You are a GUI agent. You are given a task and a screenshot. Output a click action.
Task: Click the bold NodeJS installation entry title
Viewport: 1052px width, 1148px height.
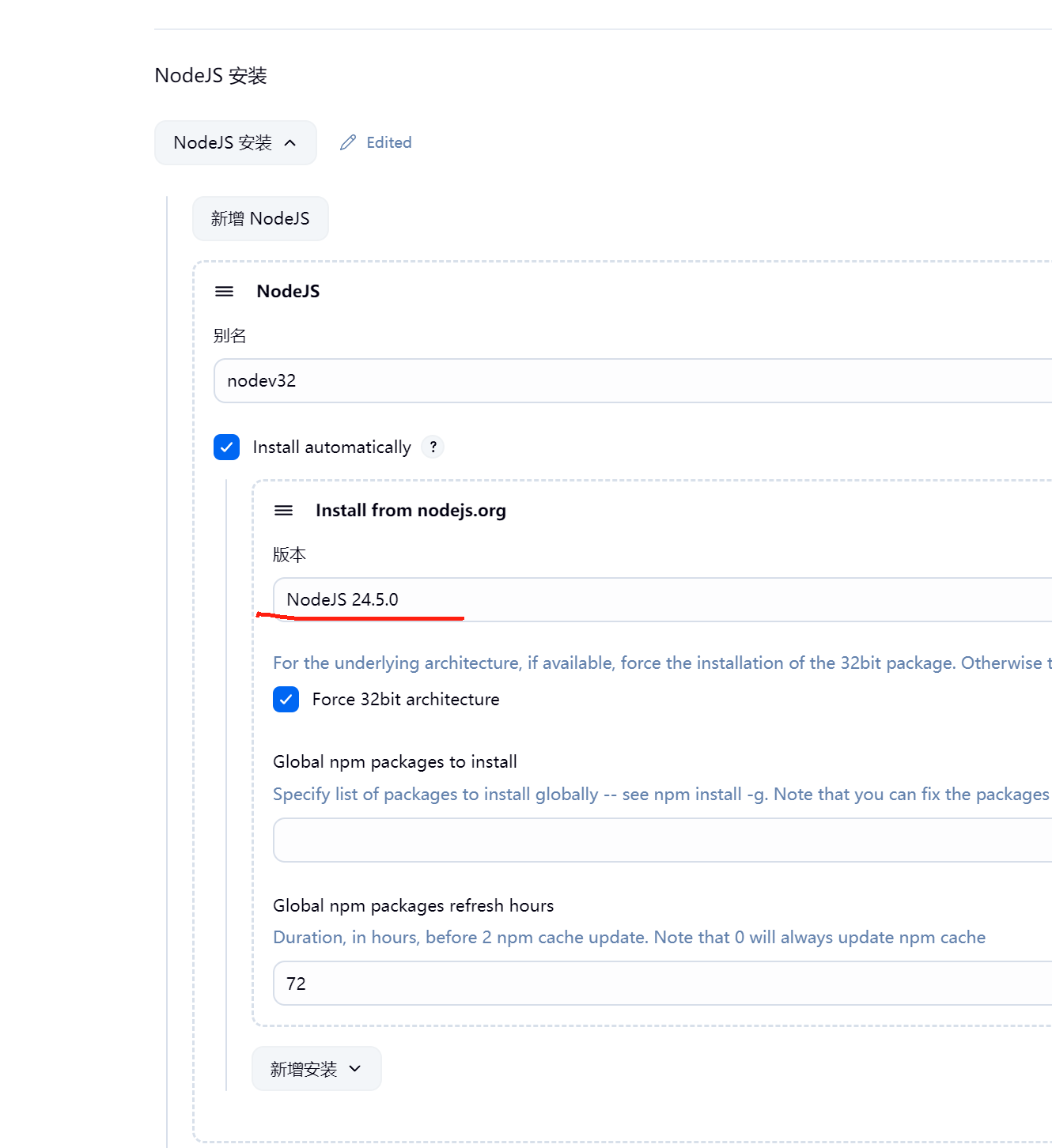click(x=288, y=291)
